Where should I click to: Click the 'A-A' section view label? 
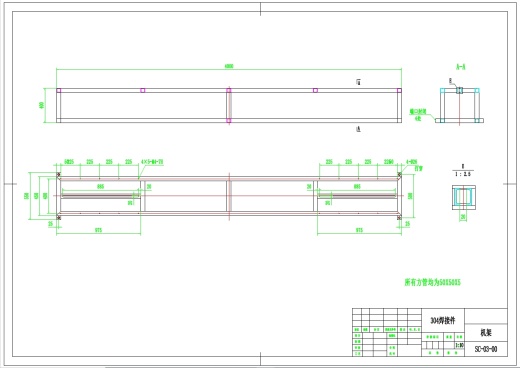coord(461,67)
